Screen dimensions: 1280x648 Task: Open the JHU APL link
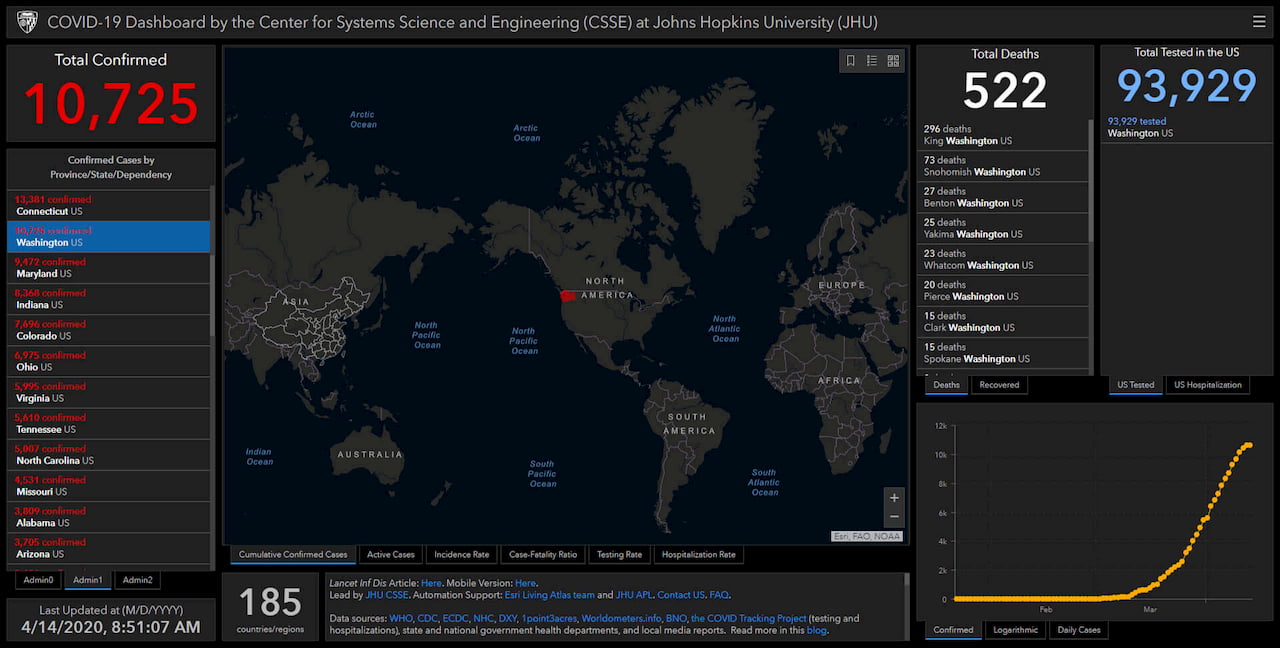coord(633,595)
